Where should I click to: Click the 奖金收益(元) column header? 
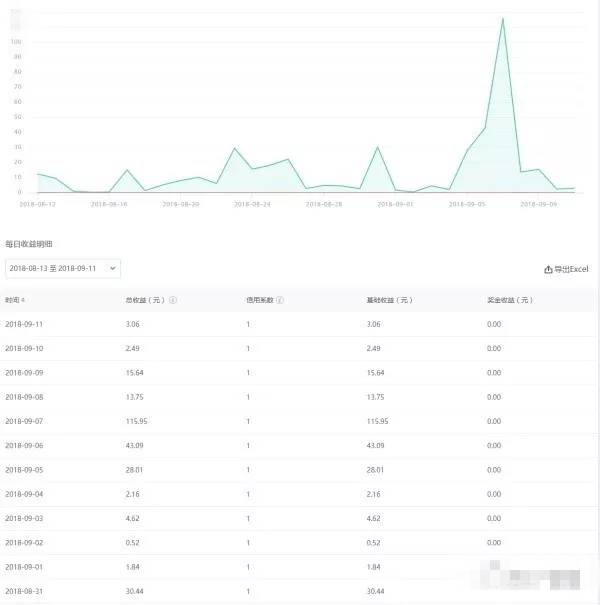click(x=510, y=300)
